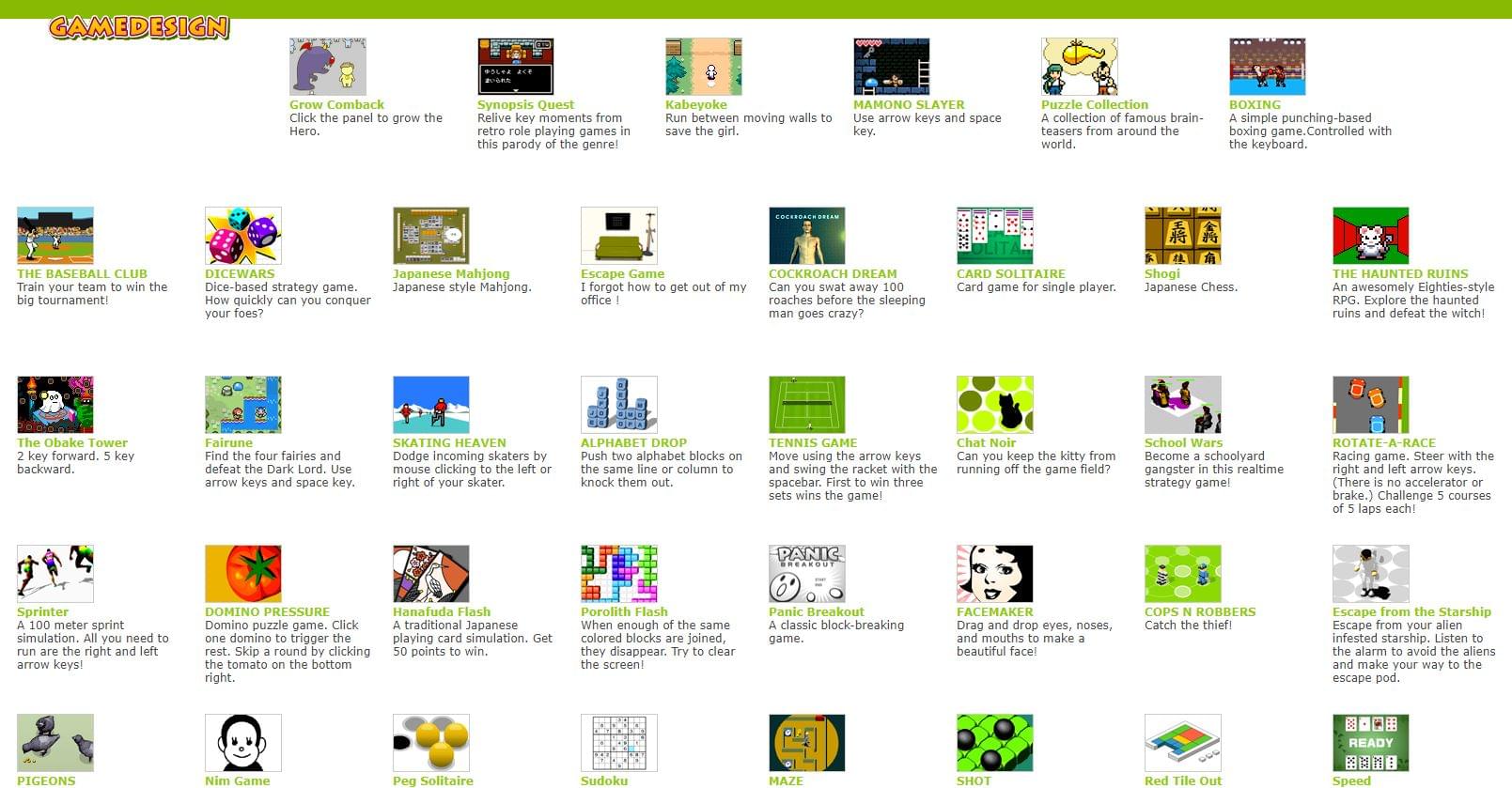This screenshot has width=1512, height=788.
Task: Click the Skating Heaven thumbnail image
Action: 430,405
